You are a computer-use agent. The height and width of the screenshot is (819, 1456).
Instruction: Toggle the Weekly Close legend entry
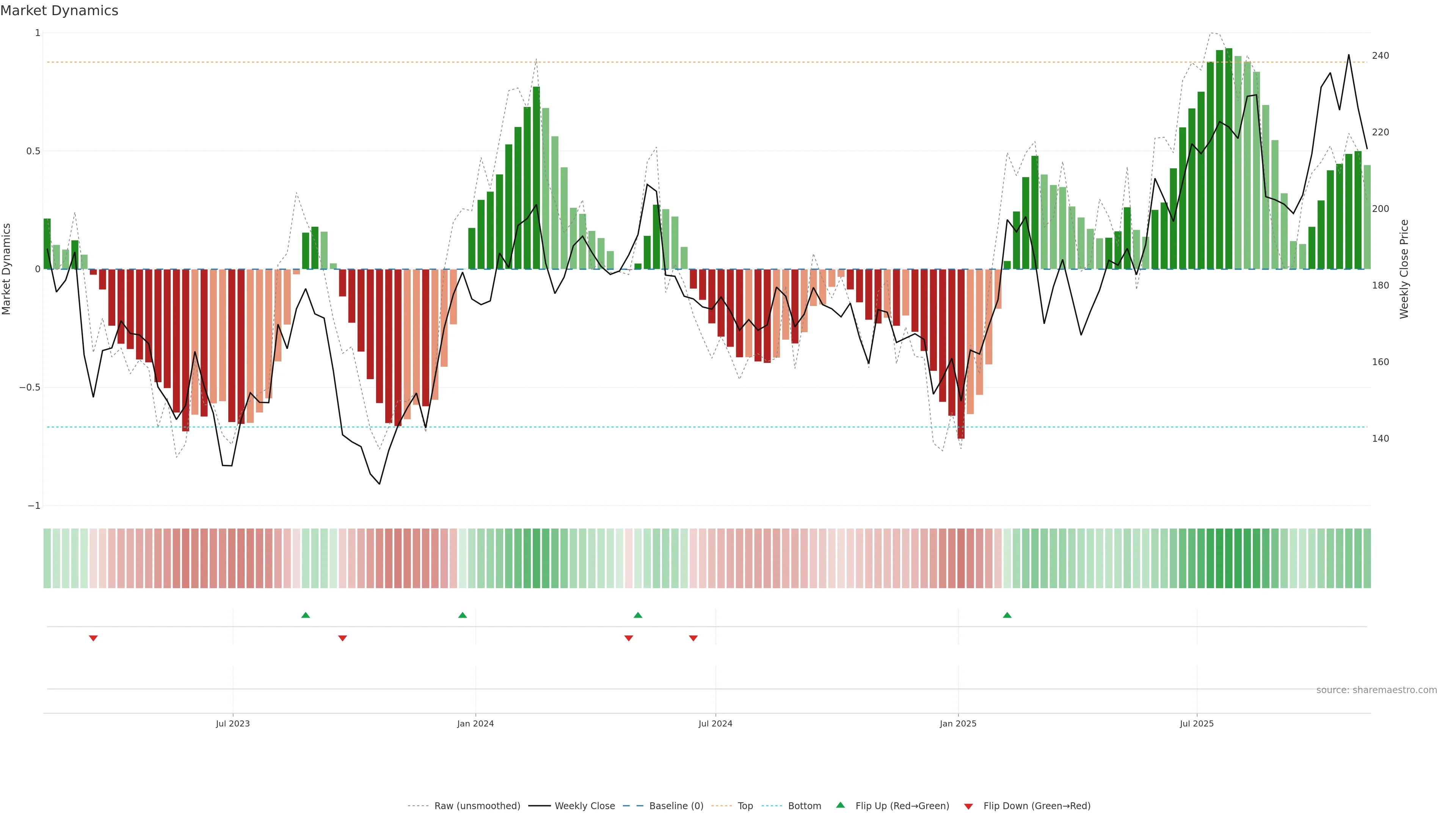[x=584, y=806]
